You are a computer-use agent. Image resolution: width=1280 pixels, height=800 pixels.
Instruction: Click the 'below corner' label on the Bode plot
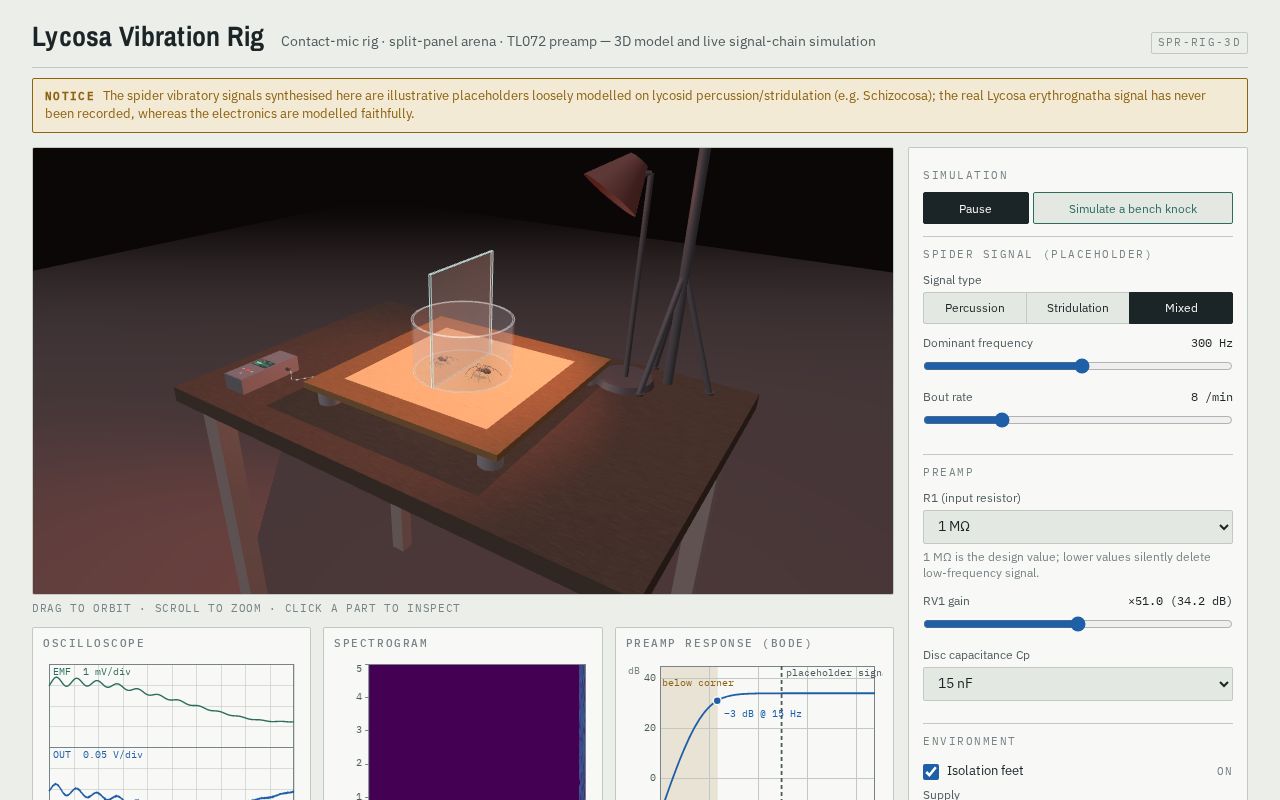[698, 683]
